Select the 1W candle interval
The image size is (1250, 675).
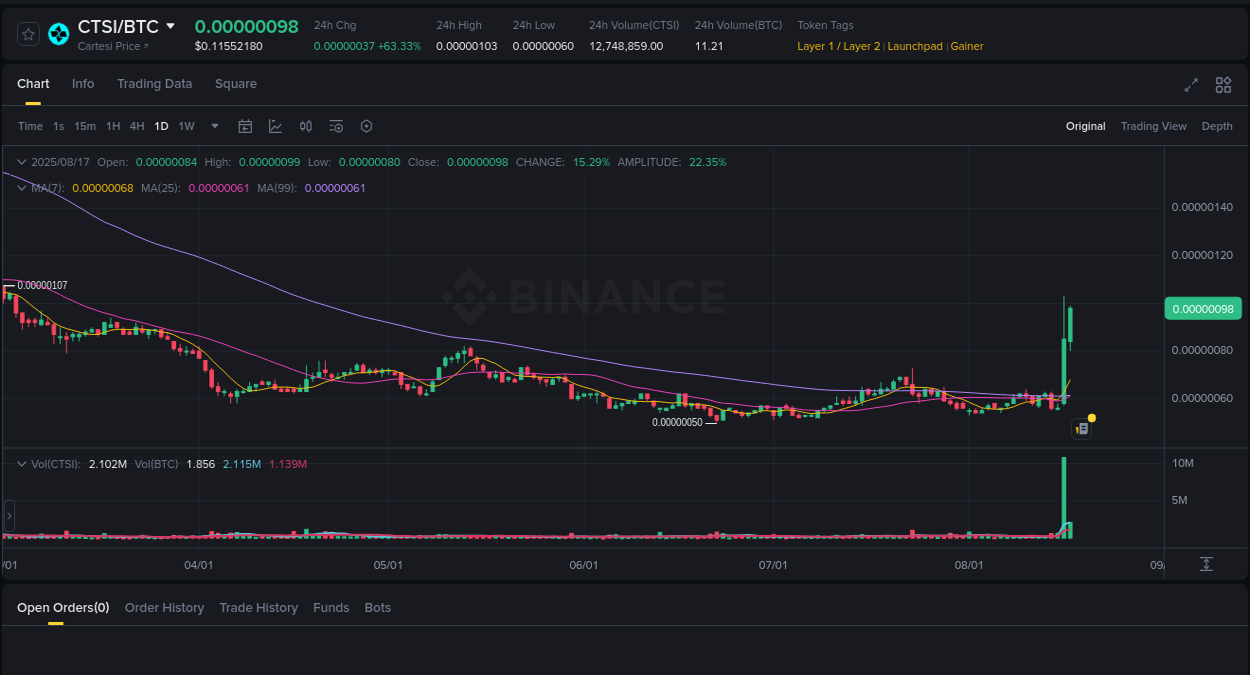click(x=186, y=126)
